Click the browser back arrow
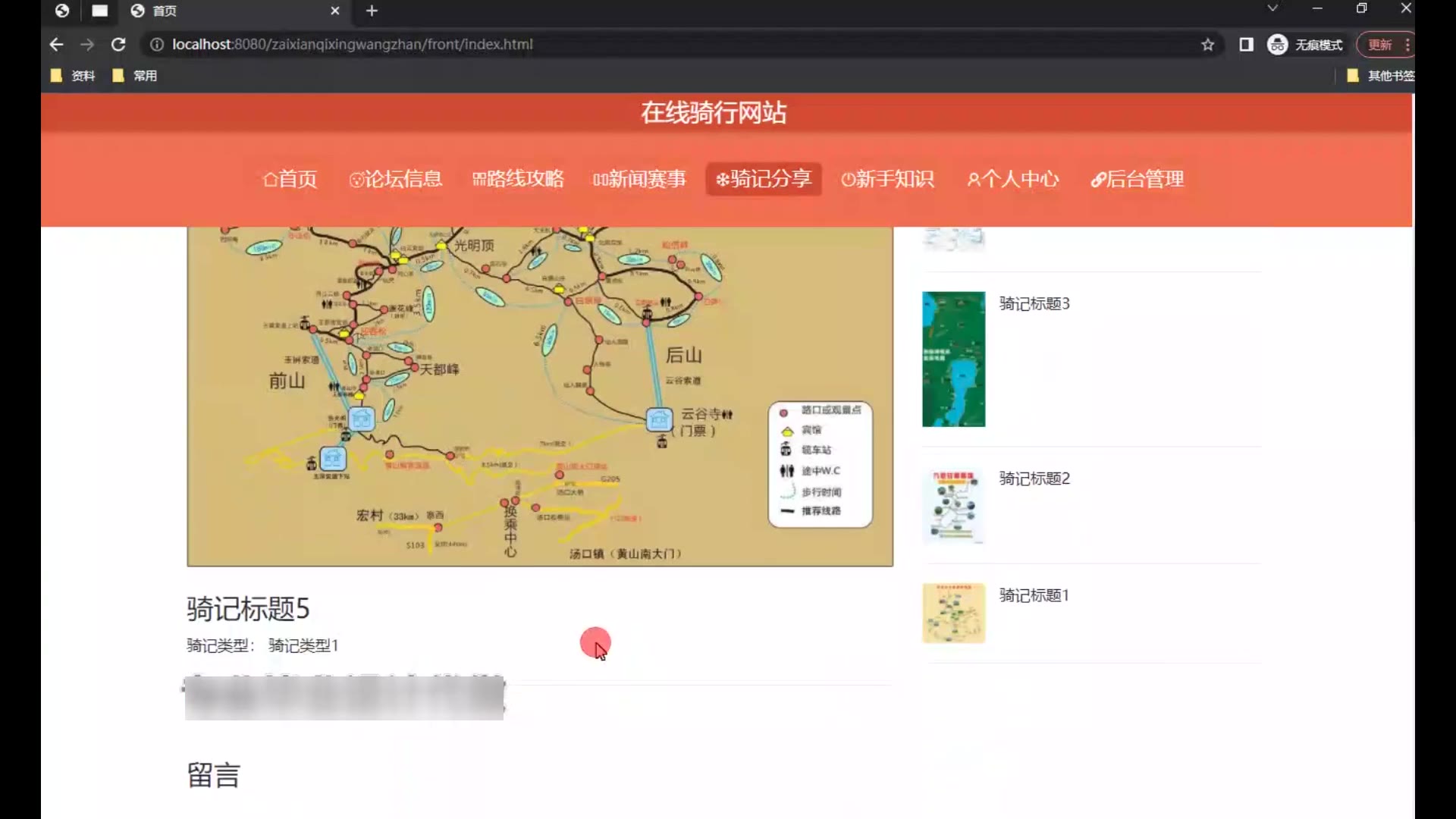The width and height of the screenshot is (1456, 819). (56, 45)
